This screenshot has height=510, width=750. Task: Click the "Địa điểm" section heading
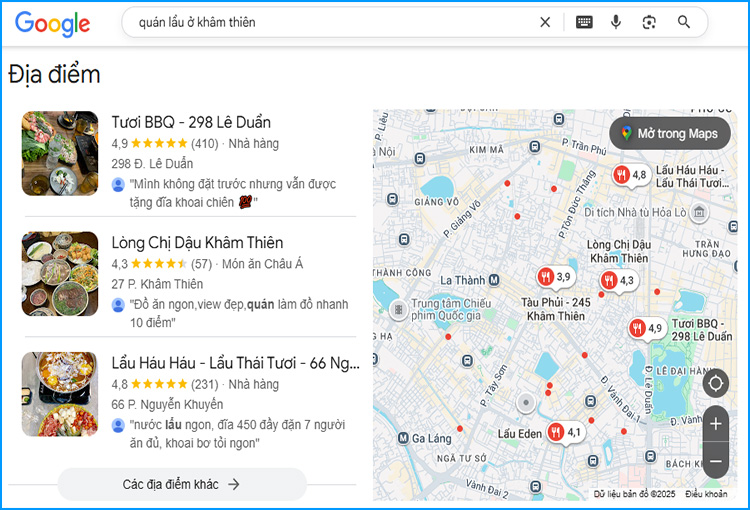point(54,75)
